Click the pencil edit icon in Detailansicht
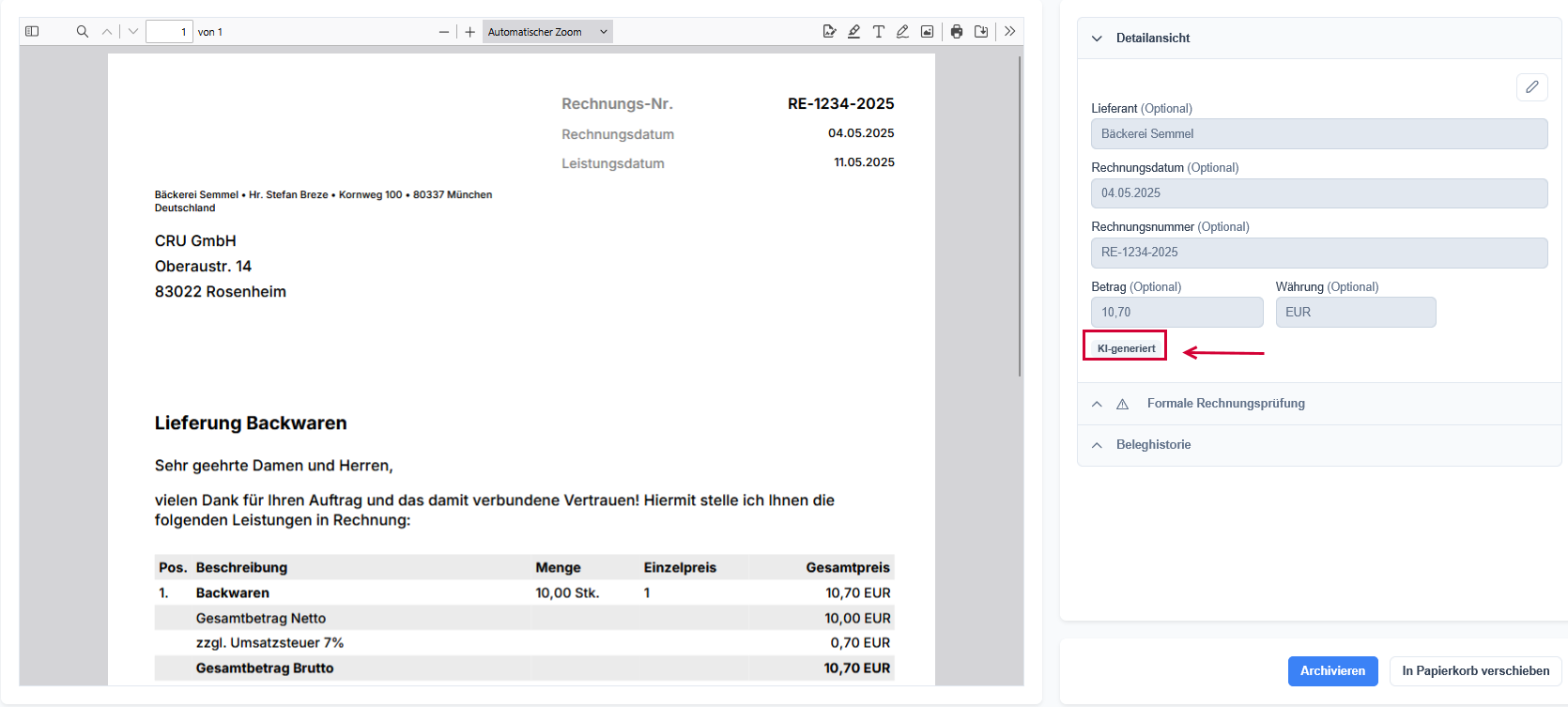The height and width of the screenshot is (707, 1568). [x=1531, y=87]
